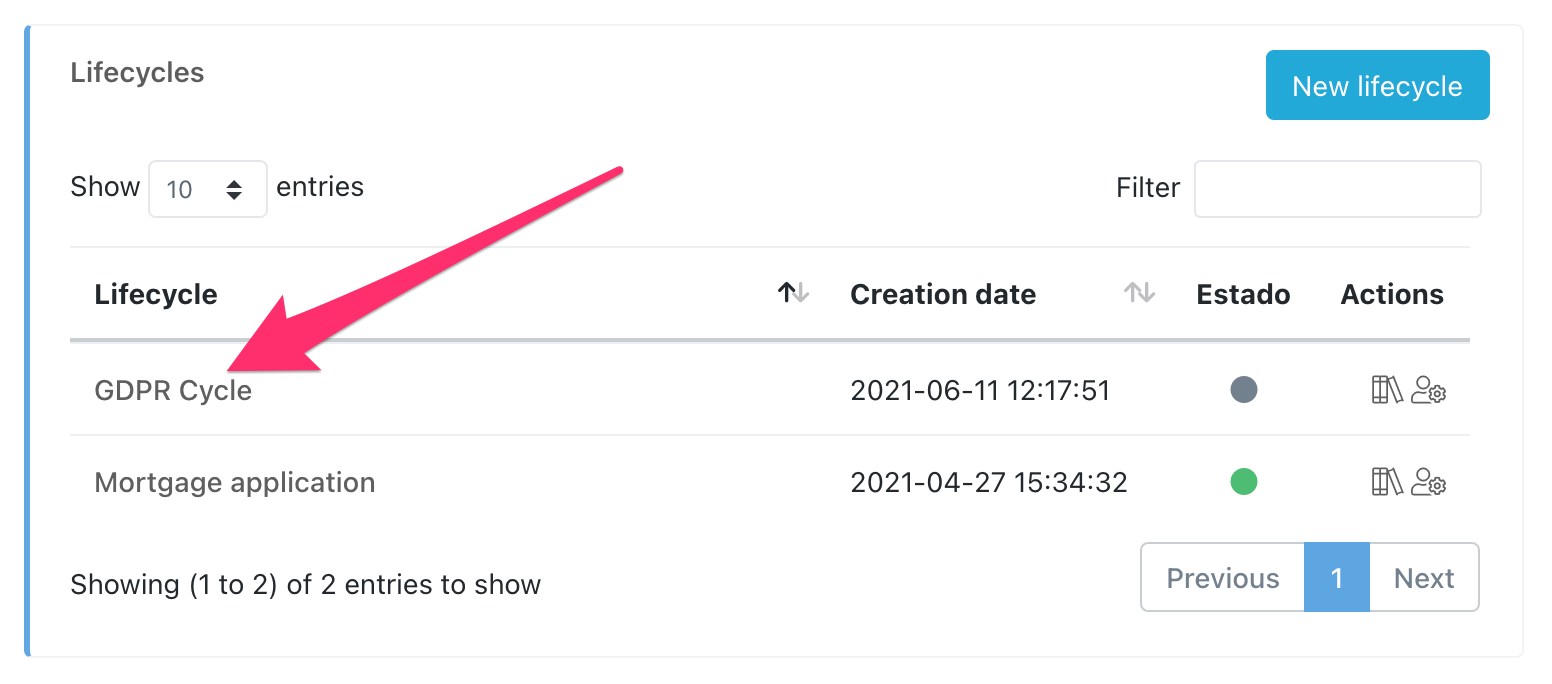This screenshot has width=1552, height=684.
Task: Click the Lifecycle column header
Action: click(x=156, y=295)
